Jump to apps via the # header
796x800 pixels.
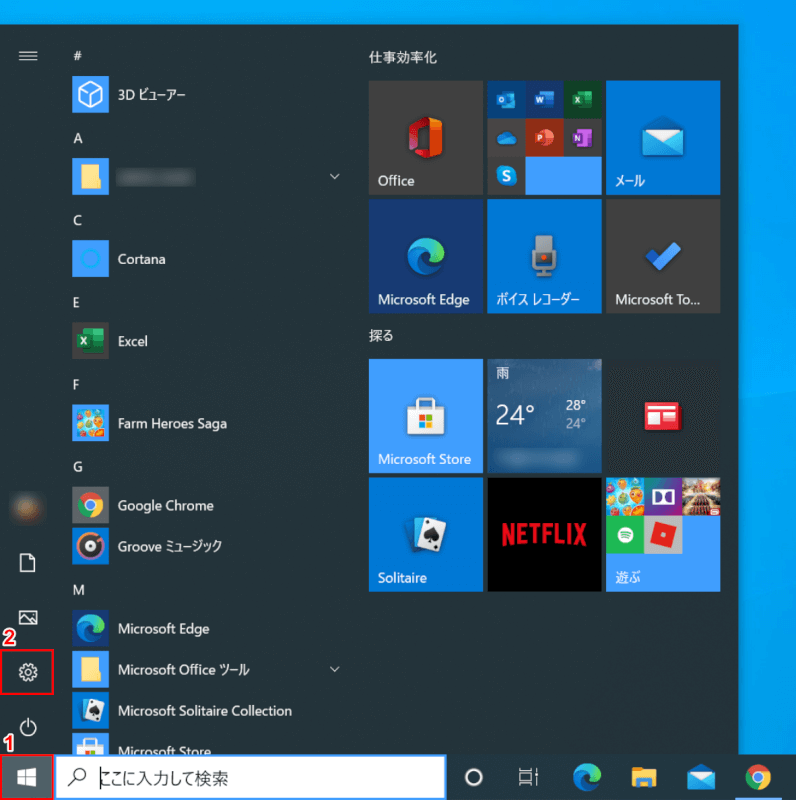[78, 56]
